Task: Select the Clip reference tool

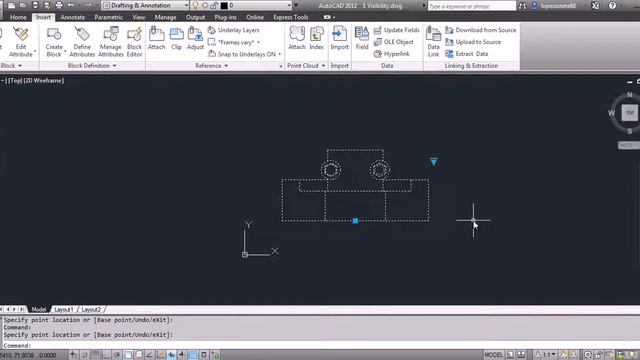Action: point(176,38)
